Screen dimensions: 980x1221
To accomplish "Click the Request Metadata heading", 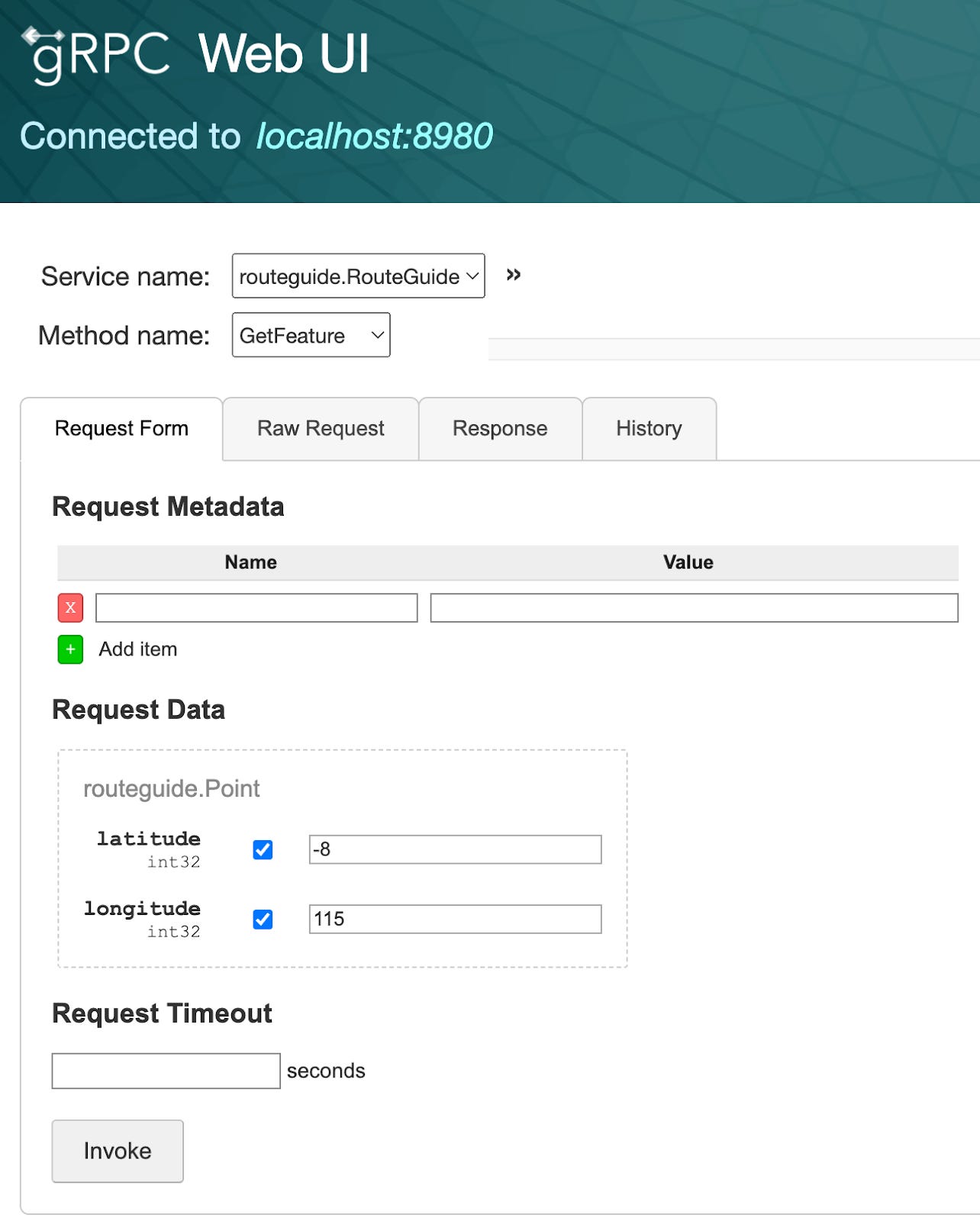I will click(x=168, y=507).
